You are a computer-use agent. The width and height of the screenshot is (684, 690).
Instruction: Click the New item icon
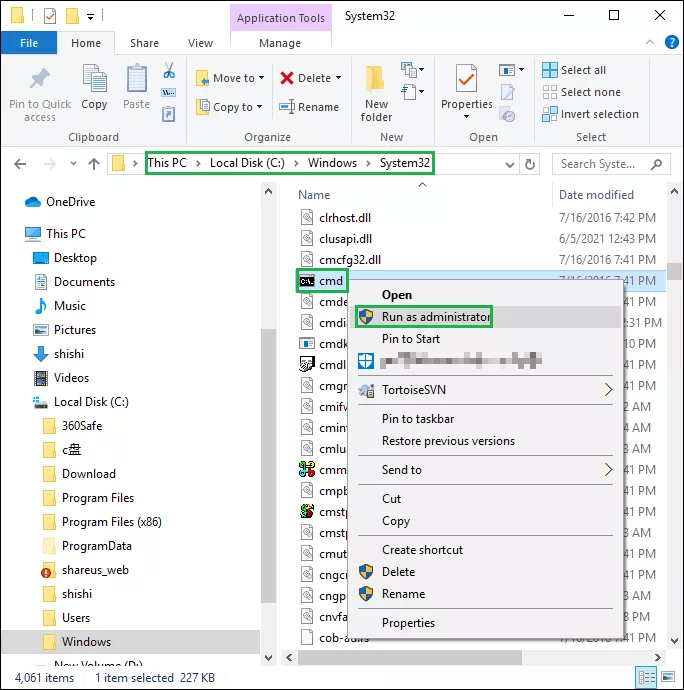(408, 70)
